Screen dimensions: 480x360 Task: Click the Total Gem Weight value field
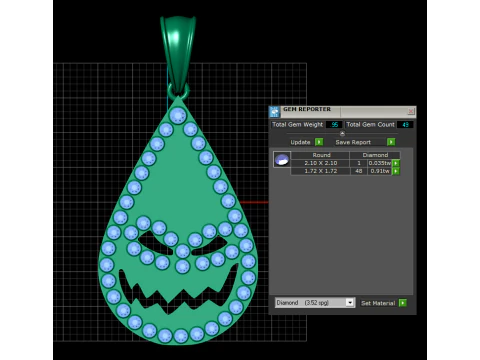(334, 125)
